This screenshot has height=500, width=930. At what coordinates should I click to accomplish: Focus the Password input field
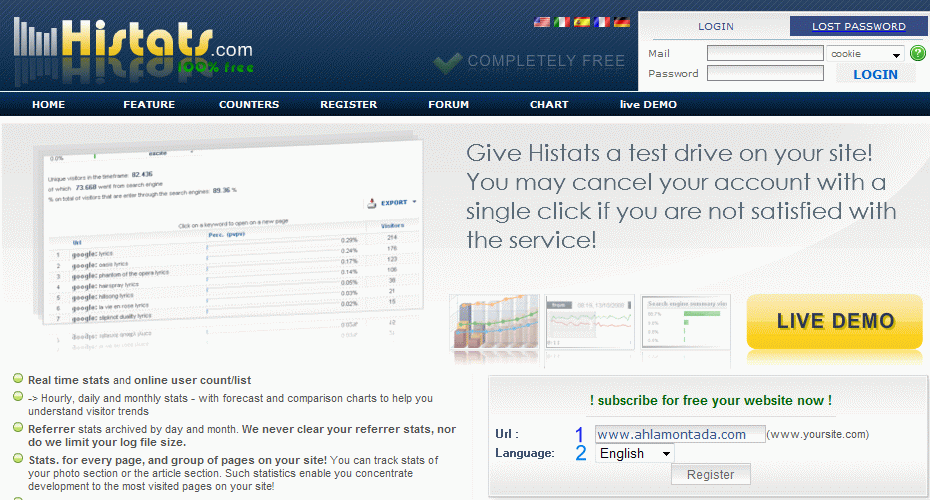765,73
